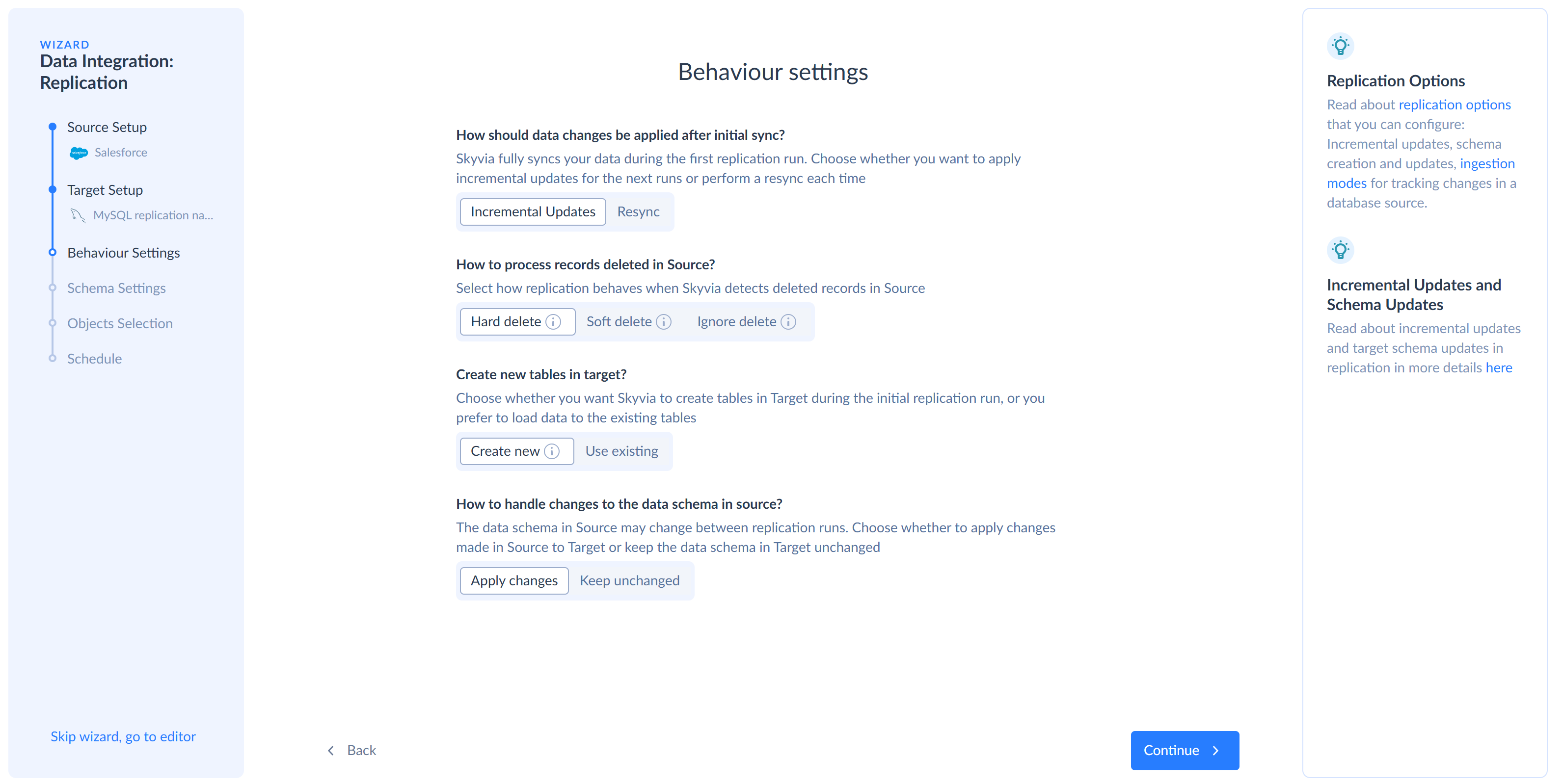Open Schema Settings wizard step
Viewport: 1563px width, 784px height.
[x=116, y=288]
